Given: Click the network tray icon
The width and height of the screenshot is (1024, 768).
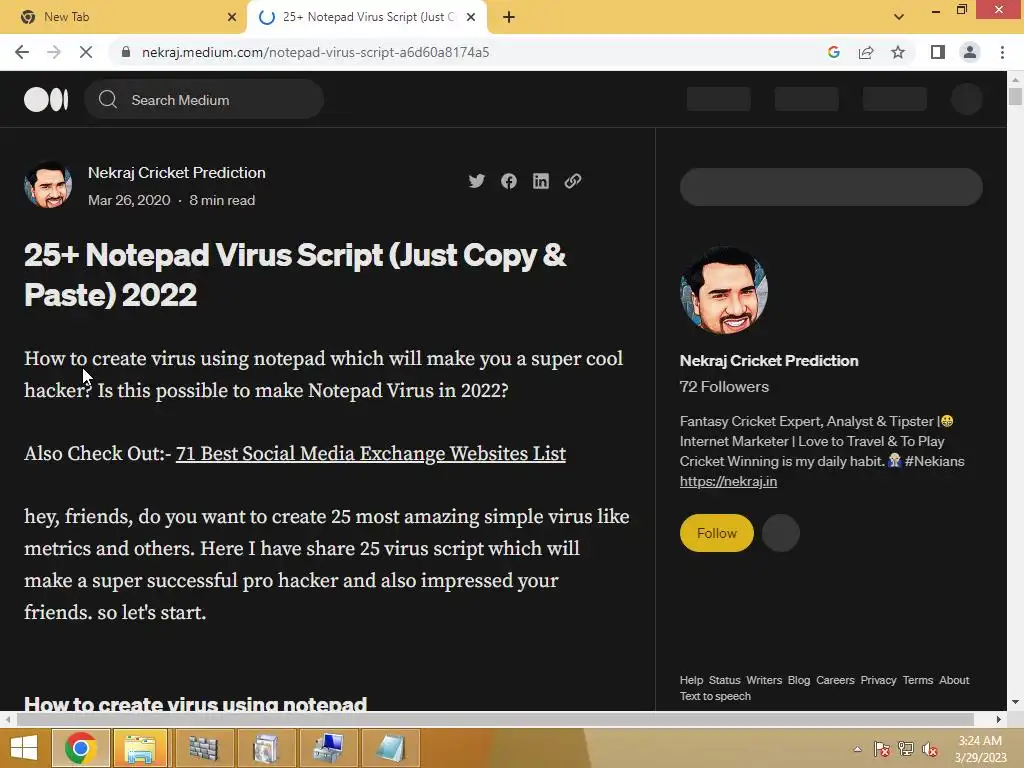Looking at the screenshot, I should 906,749.
